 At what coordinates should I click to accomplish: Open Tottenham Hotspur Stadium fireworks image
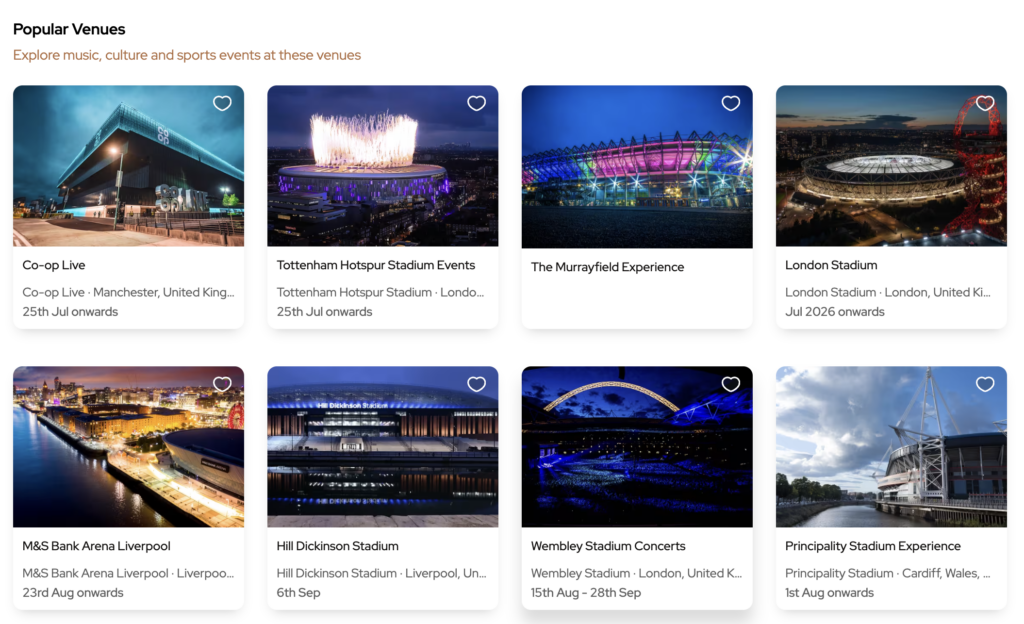click(382, 170)
